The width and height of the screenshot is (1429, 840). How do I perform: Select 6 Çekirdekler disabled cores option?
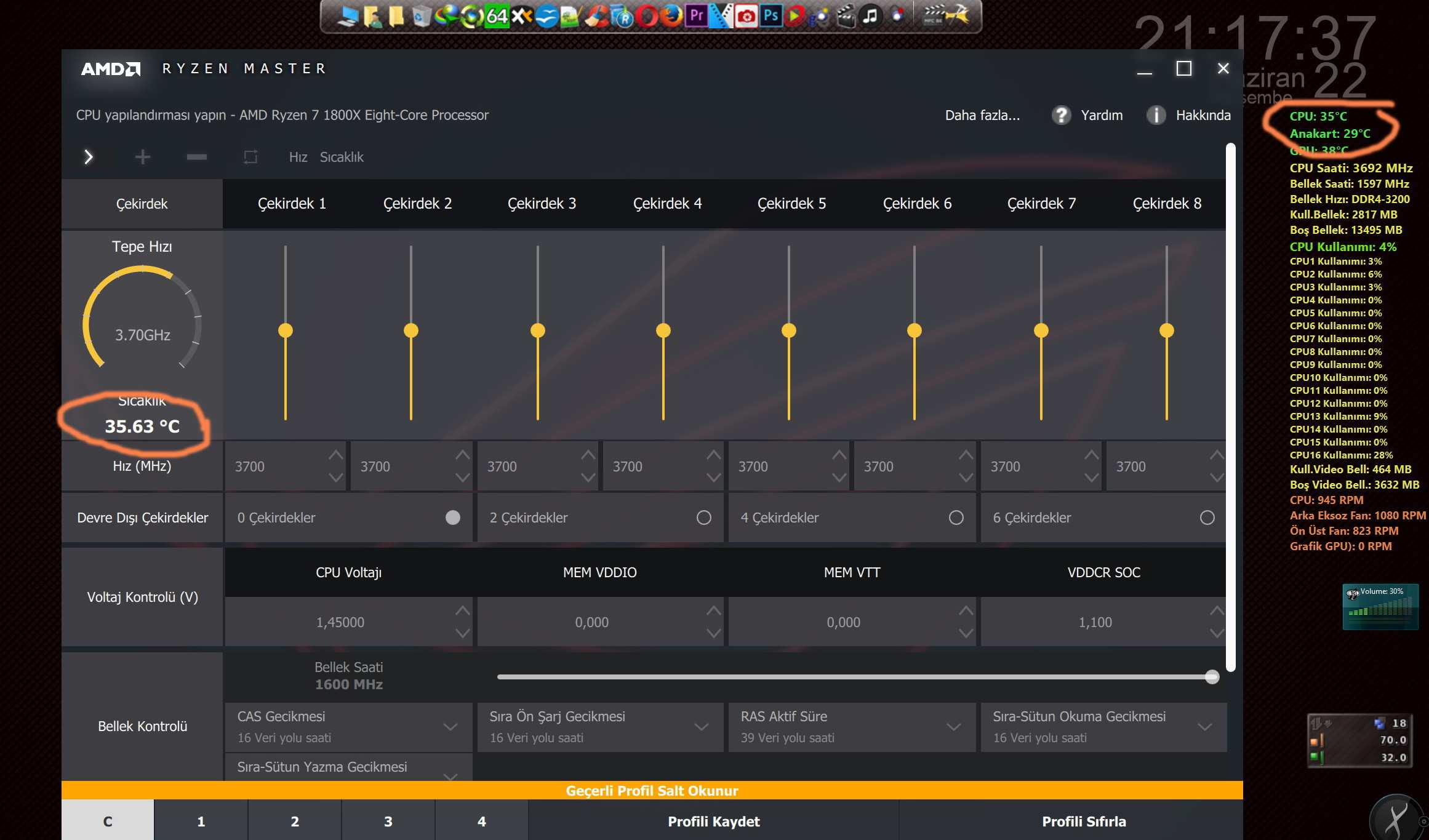[x=1207, y=518]
